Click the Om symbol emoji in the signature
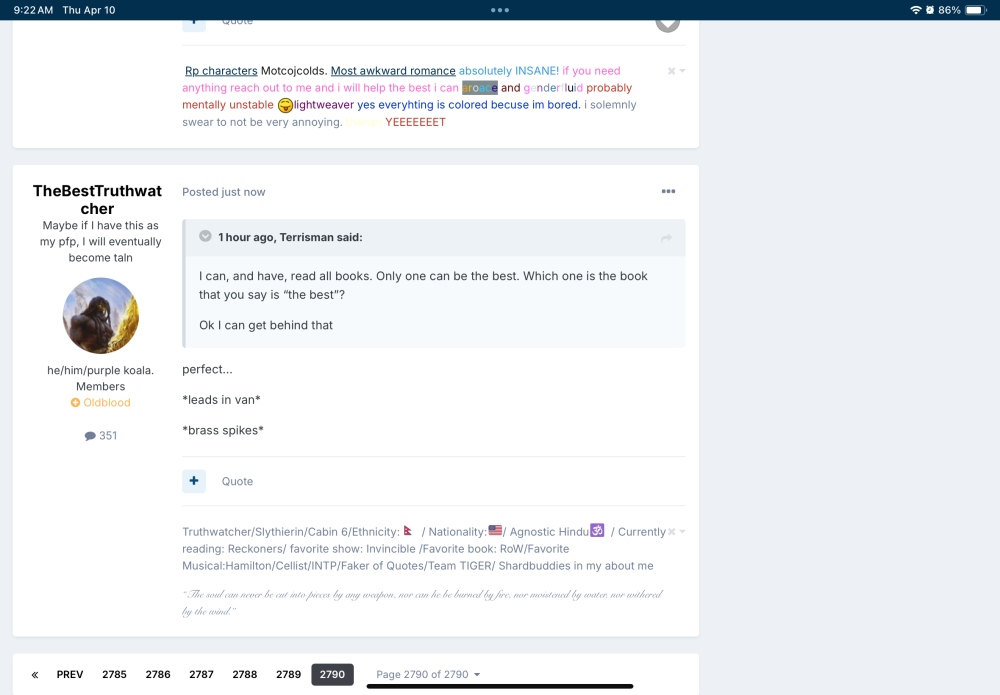 pos(597,530)
